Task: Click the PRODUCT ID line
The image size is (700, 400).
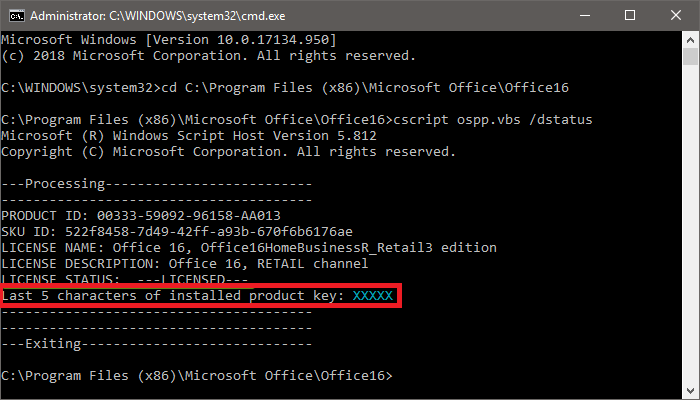Action: 141,215
